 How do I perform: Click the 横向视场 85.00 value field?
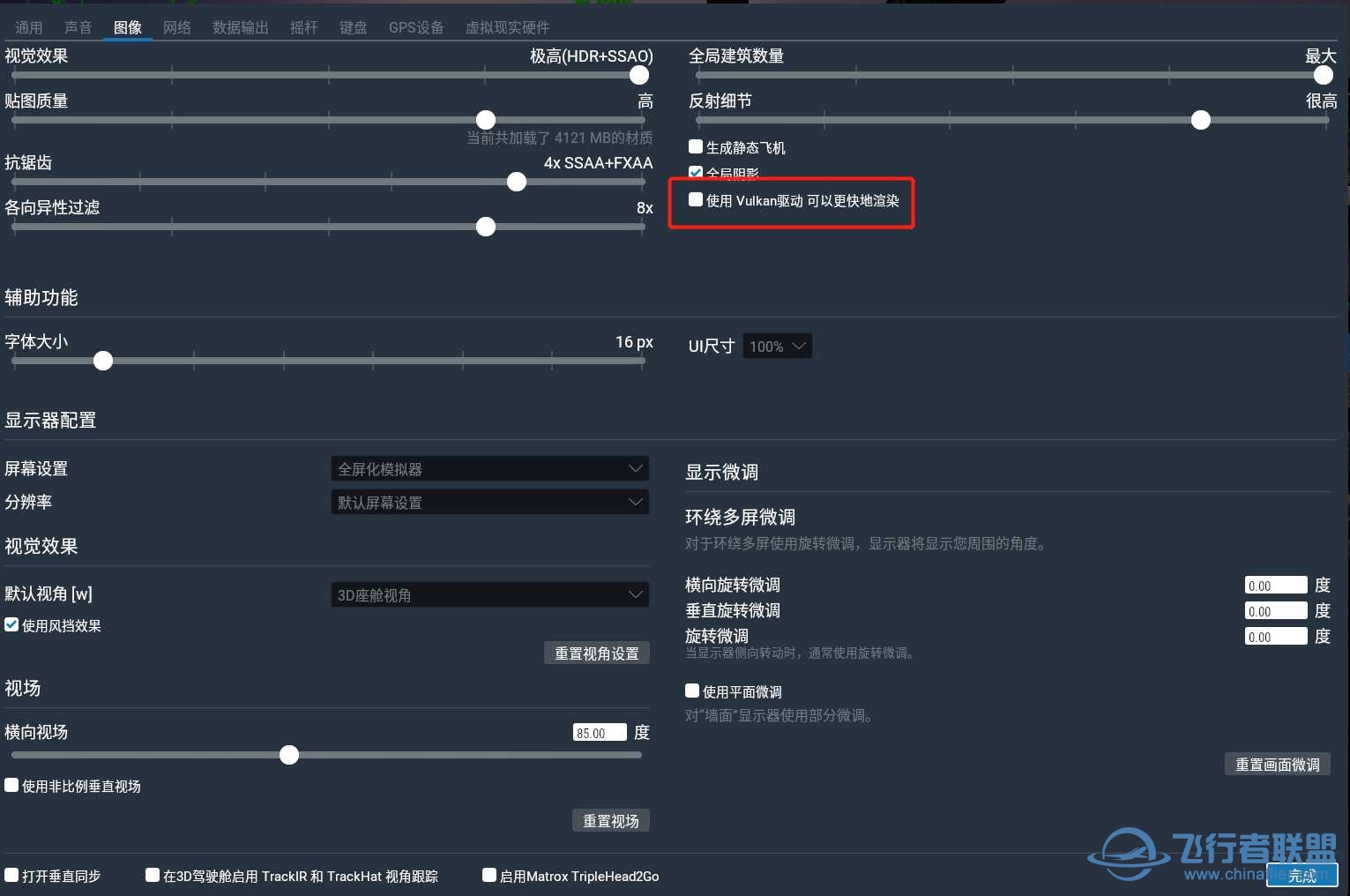(x=600, y=733)
